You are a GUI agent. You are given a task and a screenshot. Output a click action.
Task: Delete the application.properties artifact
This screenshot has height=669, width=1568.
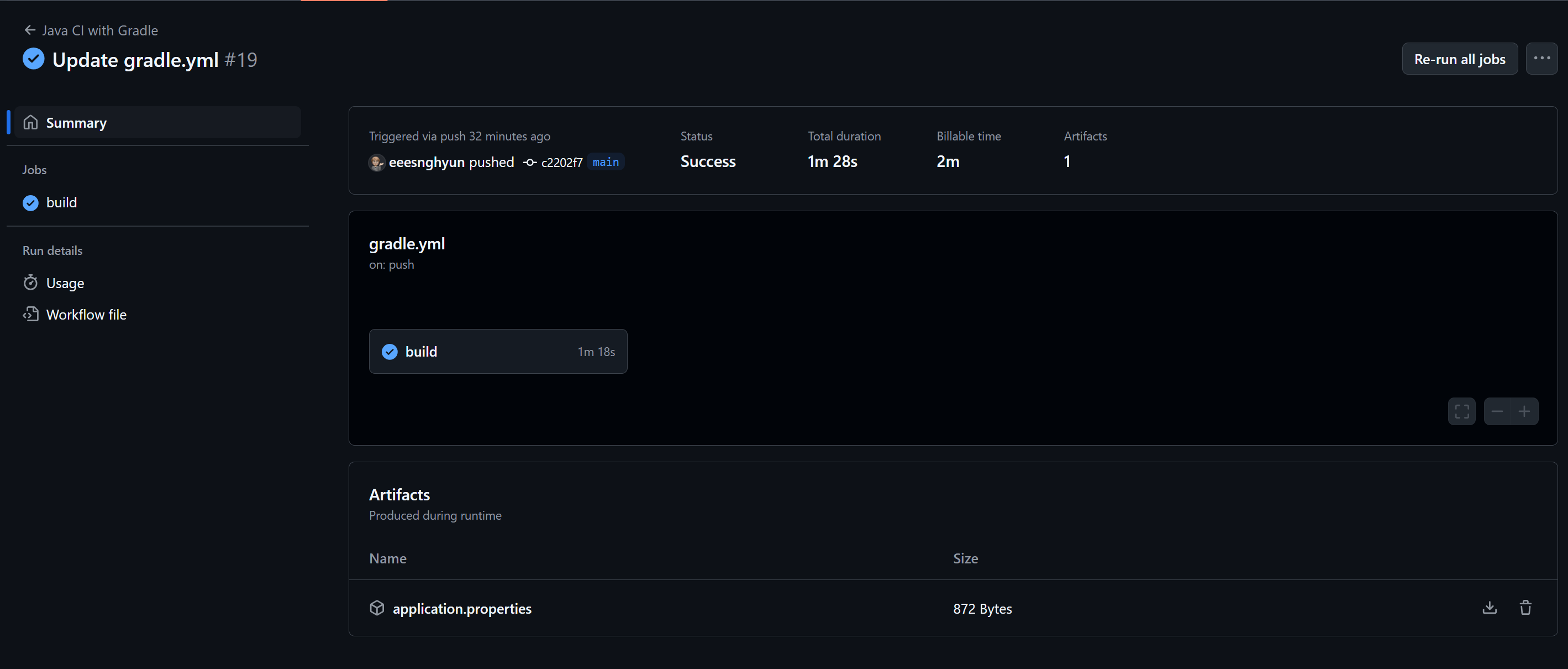1525,608
